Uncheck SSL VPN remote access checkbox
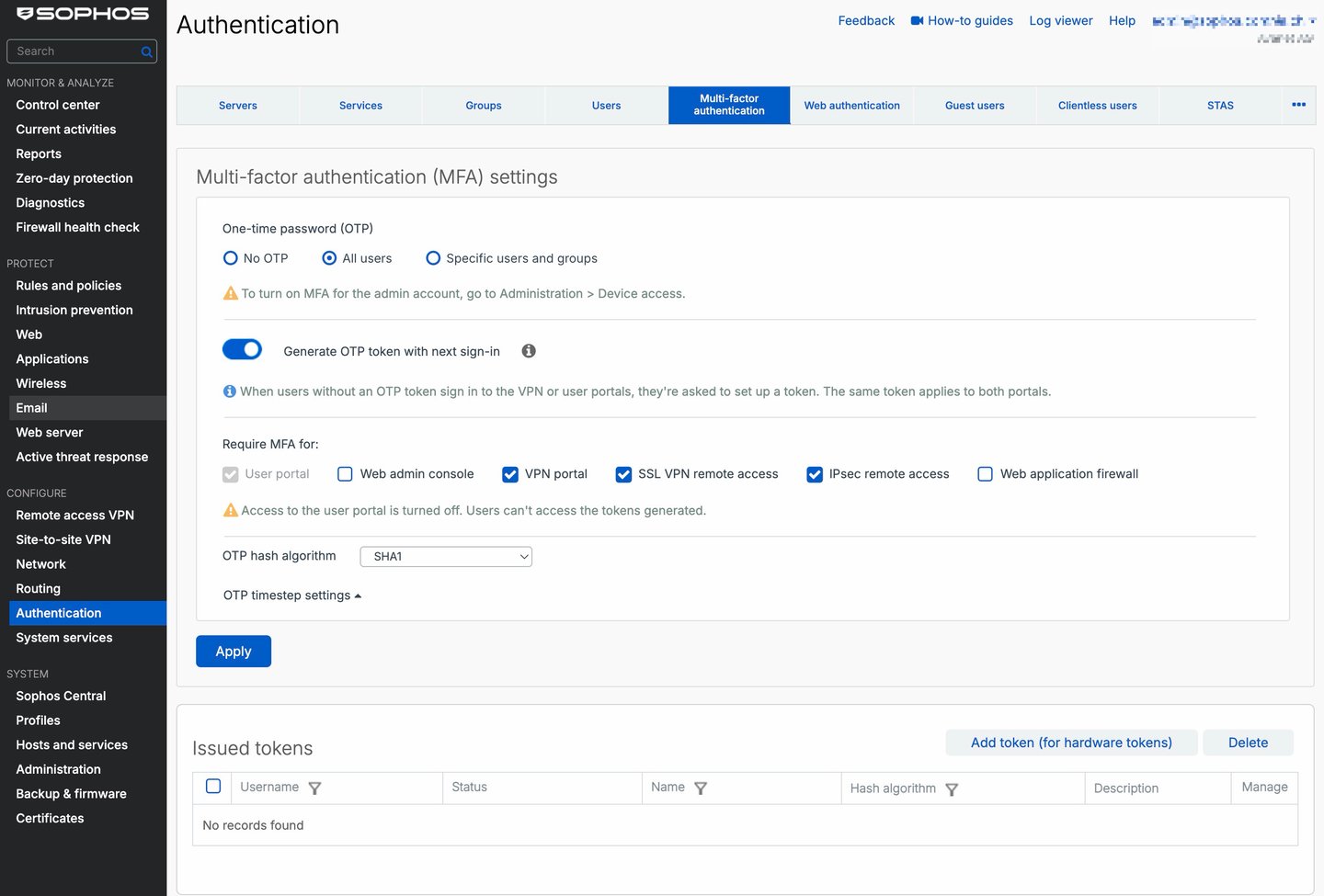Image resolution: width=1324 pixels, height=896 pixels. tap(623, 474)
